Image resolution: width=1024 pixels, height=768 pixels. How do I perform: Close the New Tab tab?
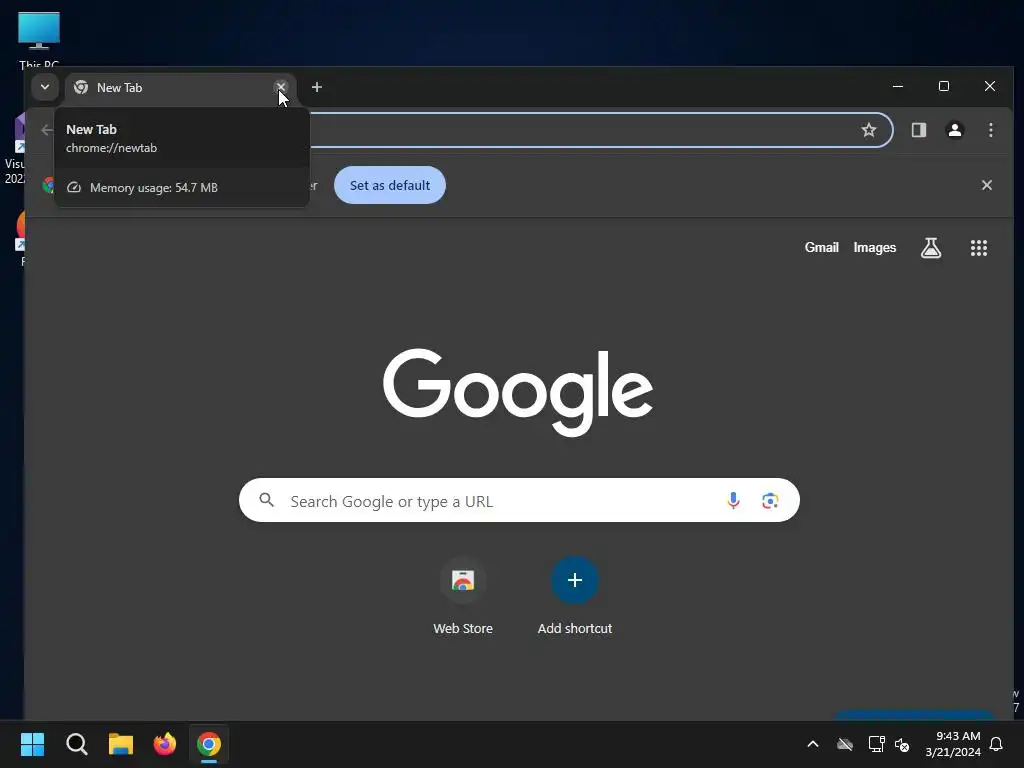point(281,86)
